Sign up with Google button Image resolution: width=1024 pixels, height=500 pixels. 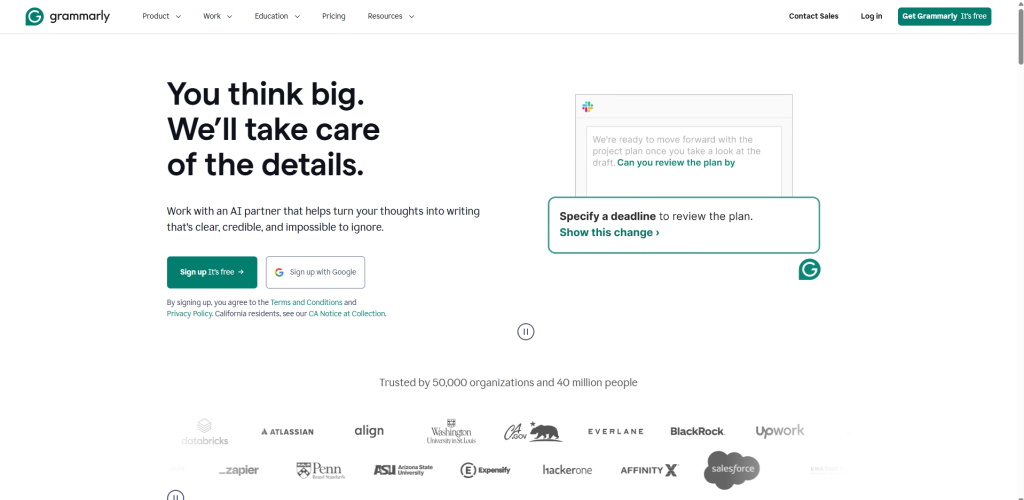point(315,272)
